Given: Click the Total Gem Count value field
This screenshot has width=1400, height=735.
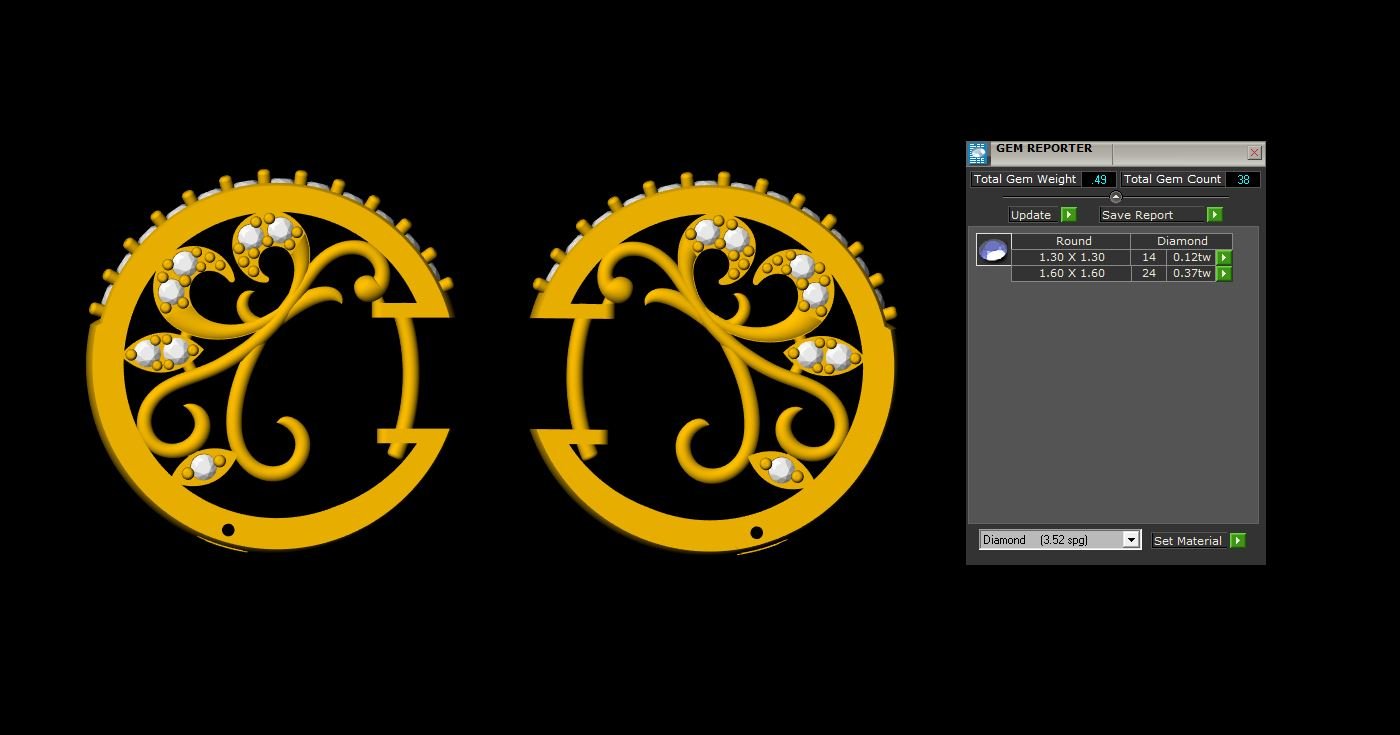Looking at the screenshot, I should point(1242,180).
